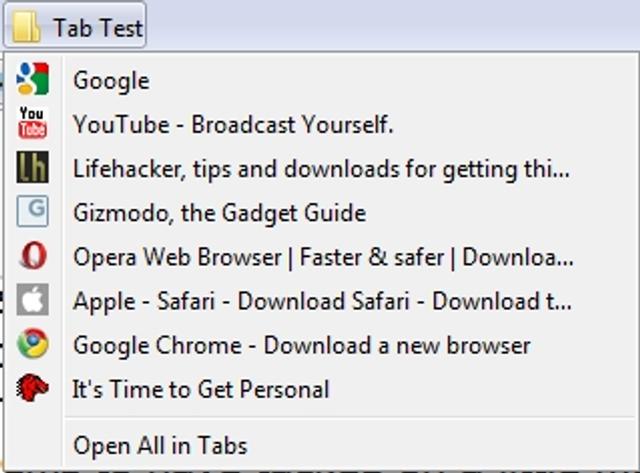Open the Opera Web Browser bookmark

click(x=323, y=257)
